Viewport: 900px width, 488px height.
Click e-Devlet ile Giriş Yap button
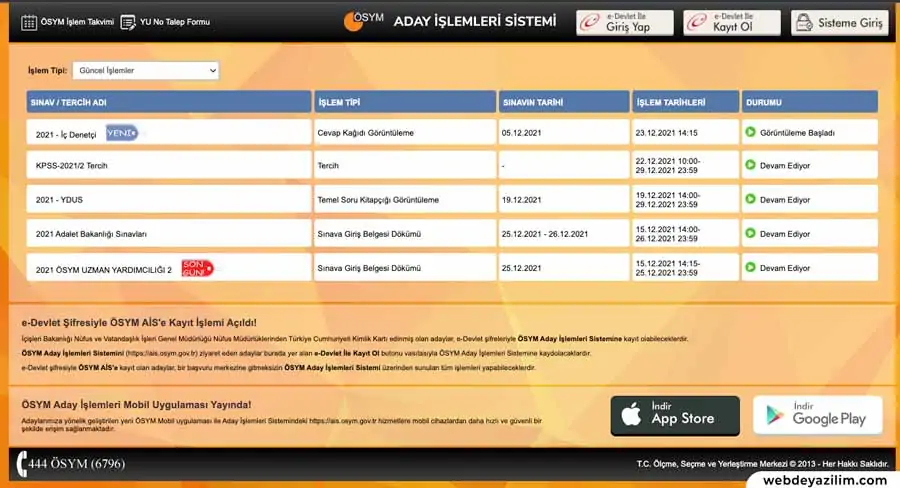tap(624, 22)
